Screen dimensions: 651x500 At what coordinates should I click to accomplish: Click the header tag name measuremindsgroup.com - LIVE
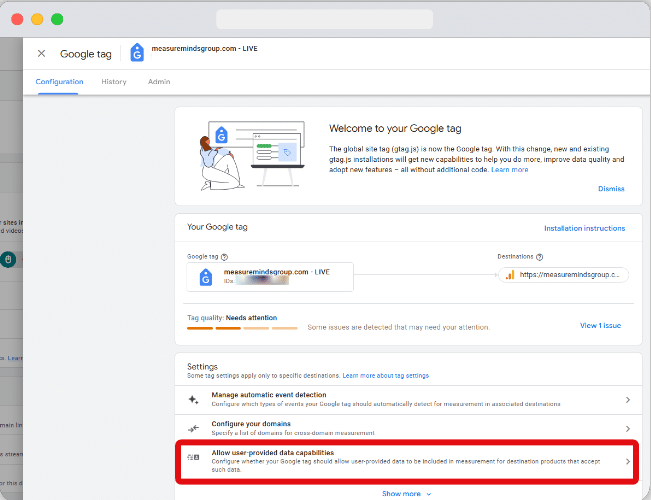204,49
